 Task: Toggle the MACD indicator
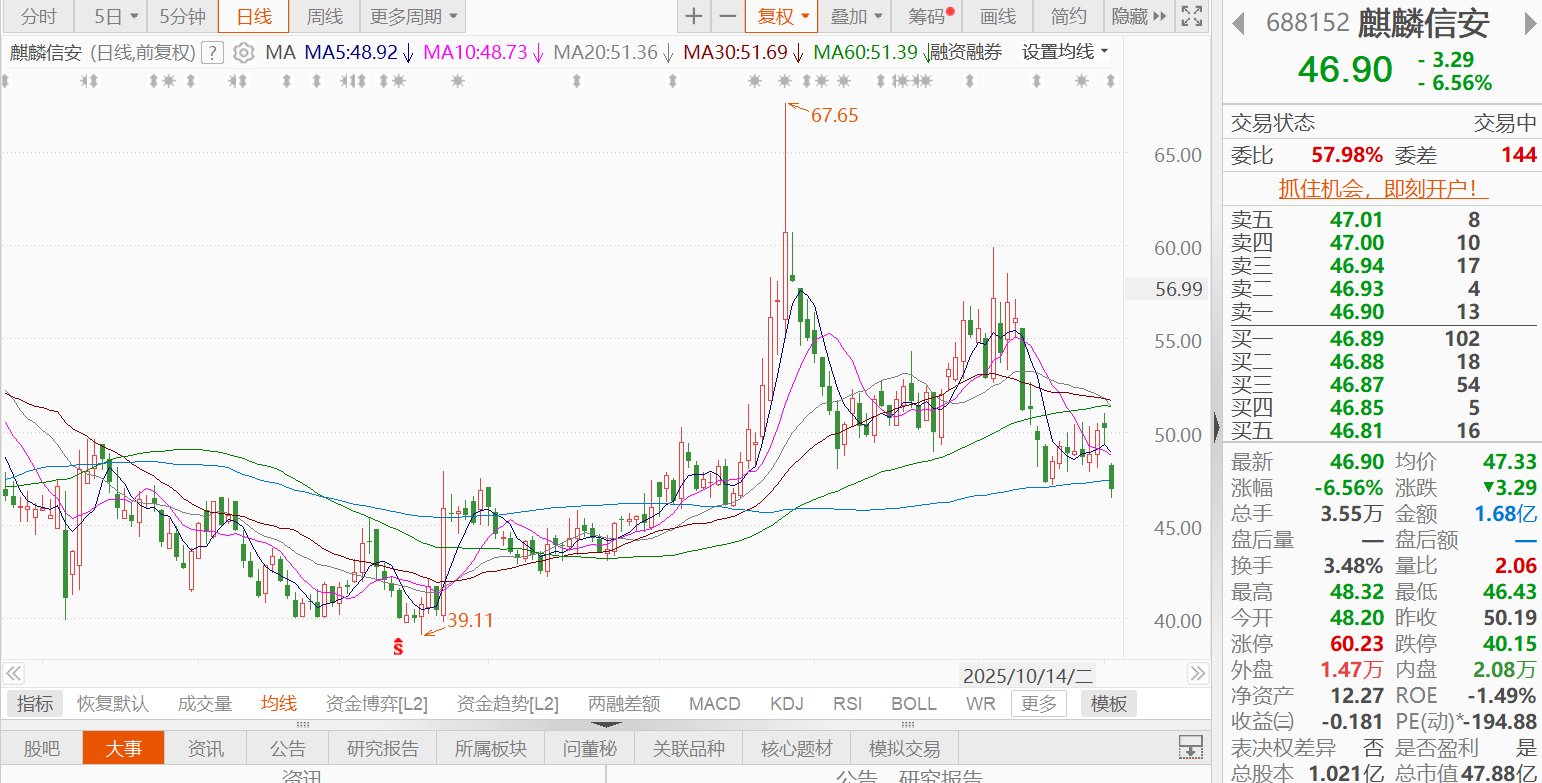pyautogui.click(x=714, y=704)
